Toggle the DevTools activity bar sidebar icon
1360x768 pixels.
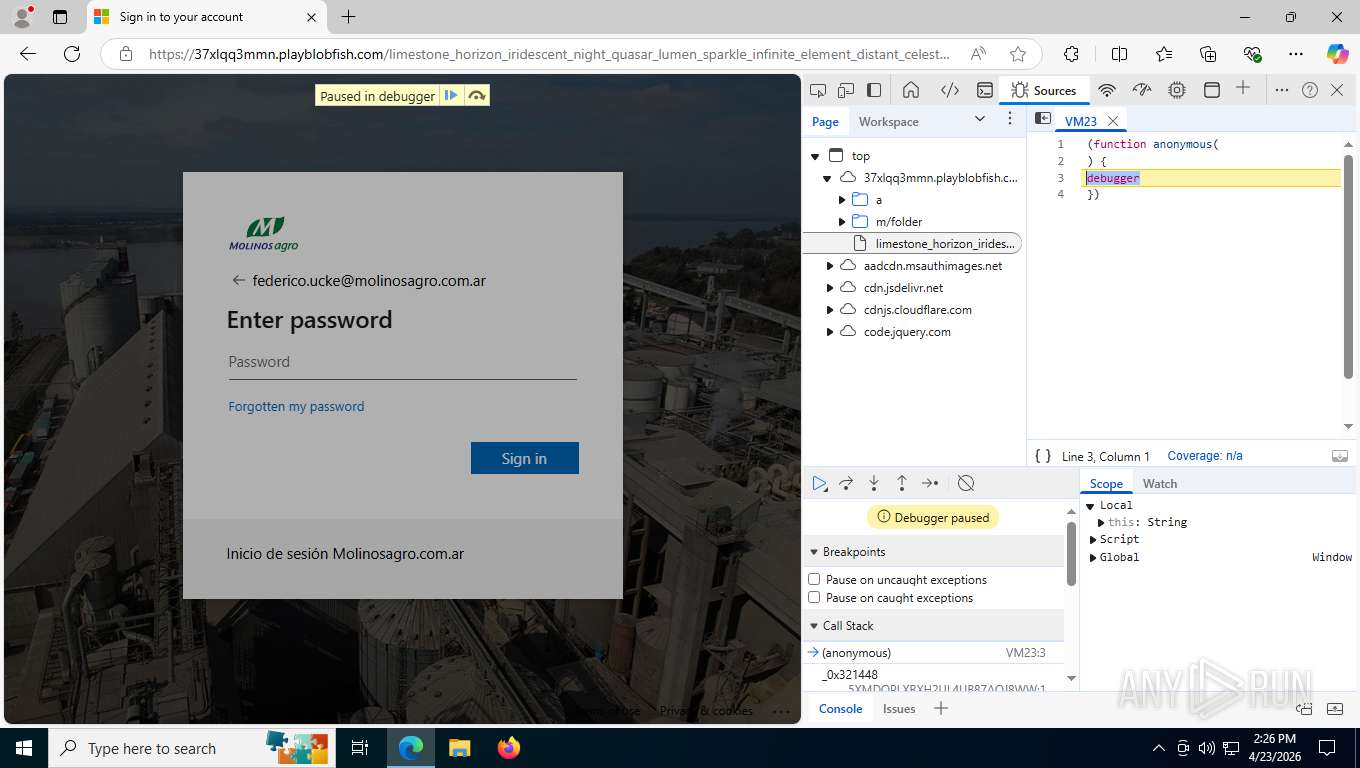pyautogui.click(x=874, y=90)
